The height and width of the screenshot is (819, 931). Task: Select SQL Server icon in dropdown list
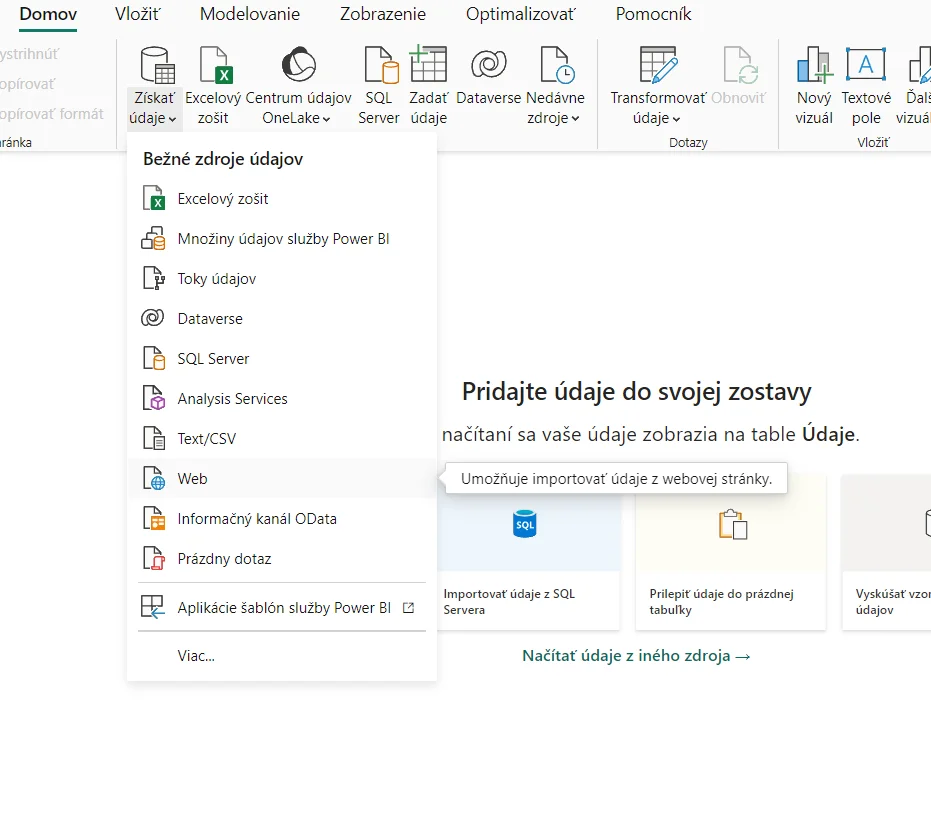pos(154,358)
